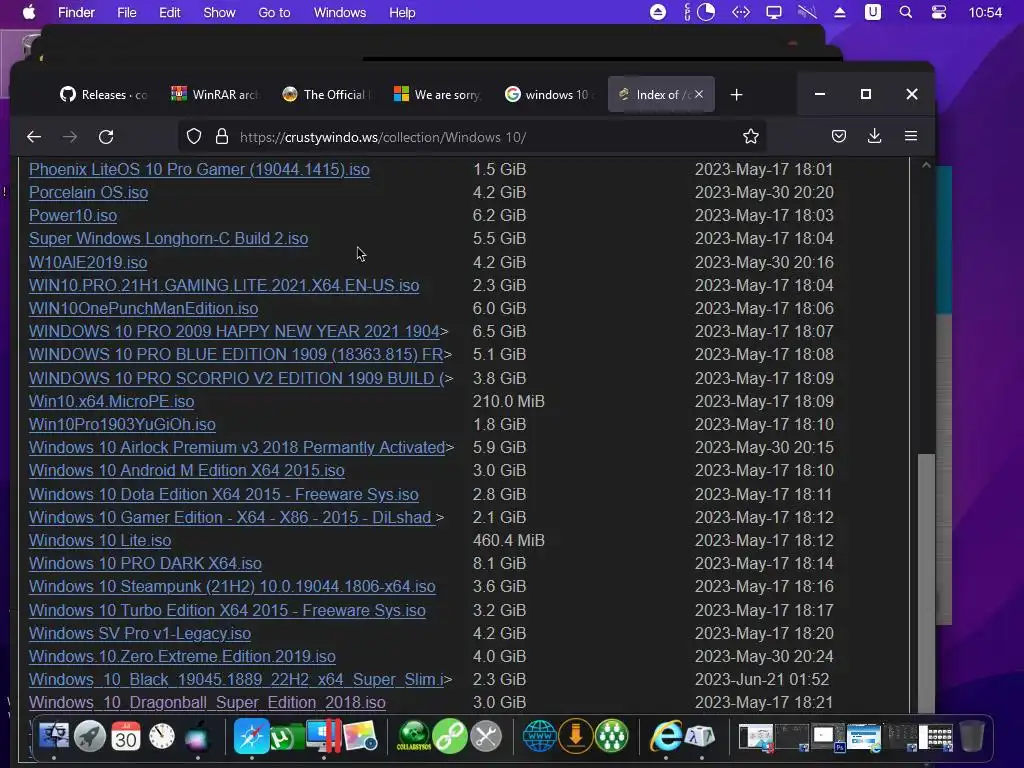1024x768 pixels.
Task: Download WIN10OnePunchManEdition.iso
Action: [144, 308]
